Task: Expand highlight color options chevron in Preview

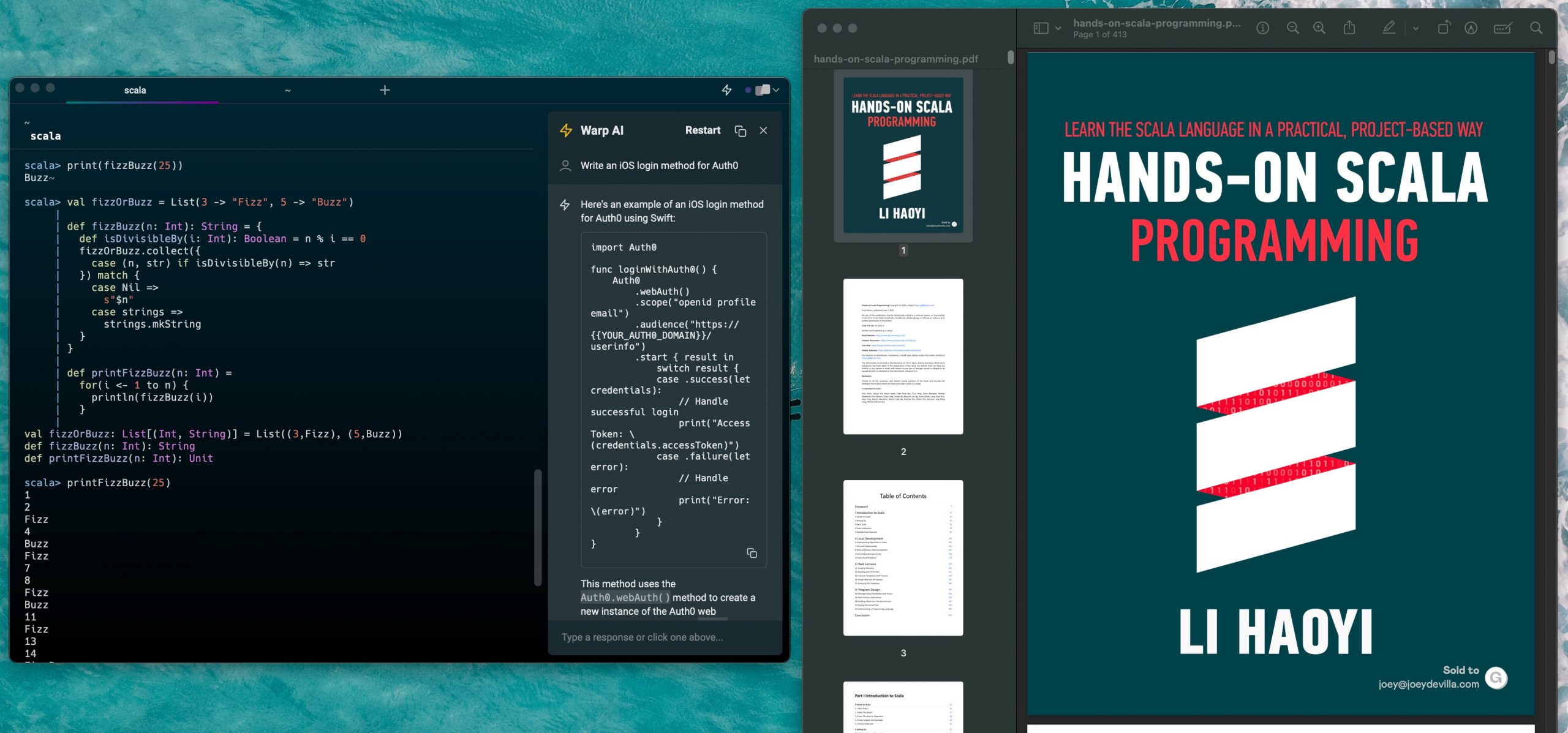Action: pos(1415,28)
